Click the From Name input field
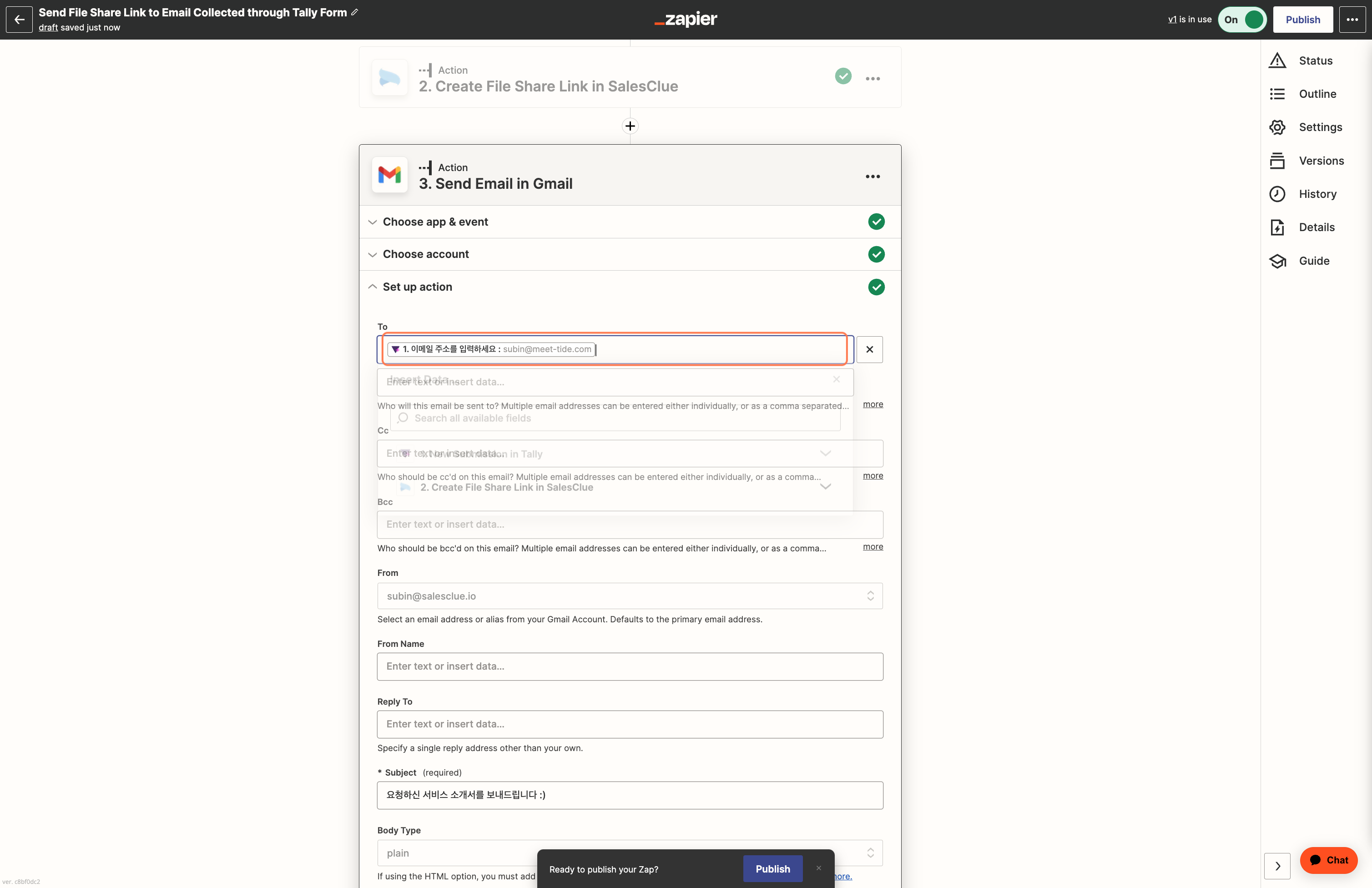This screenshot has width=1372, height=888. pos(630,666)
